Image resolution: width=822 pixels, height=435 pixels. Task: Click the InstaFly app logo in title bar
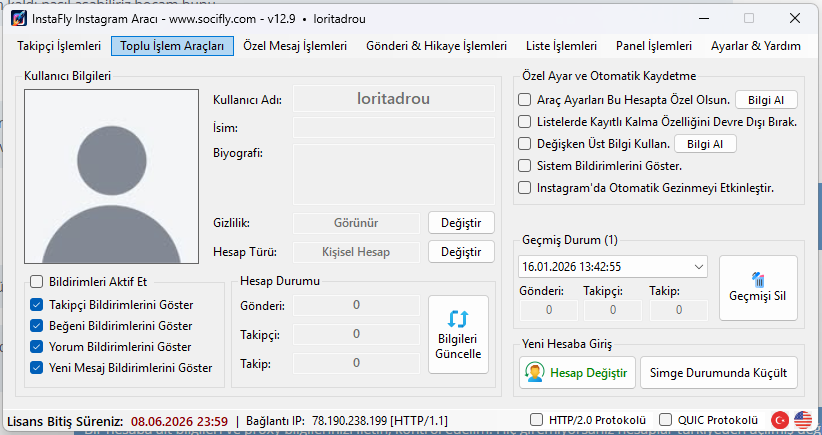tap(19, 19)
